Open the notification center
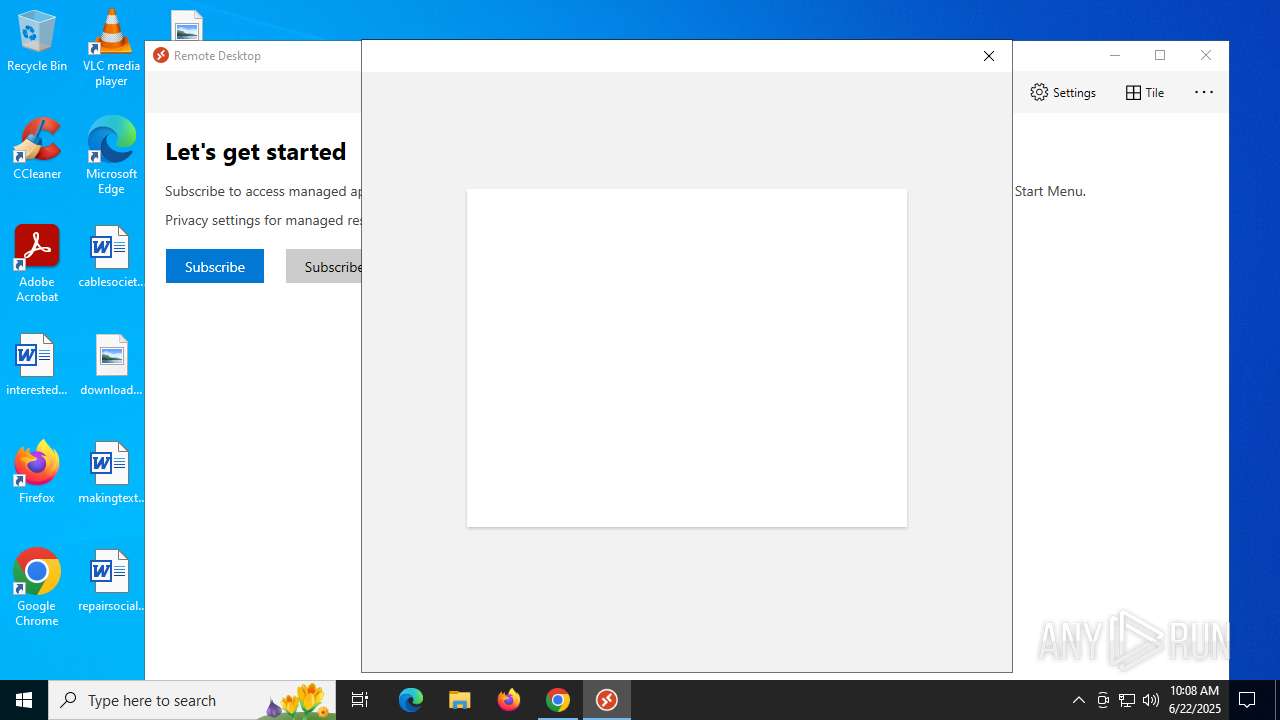This screenshot has height=720, width=1280. [1248, 700]
